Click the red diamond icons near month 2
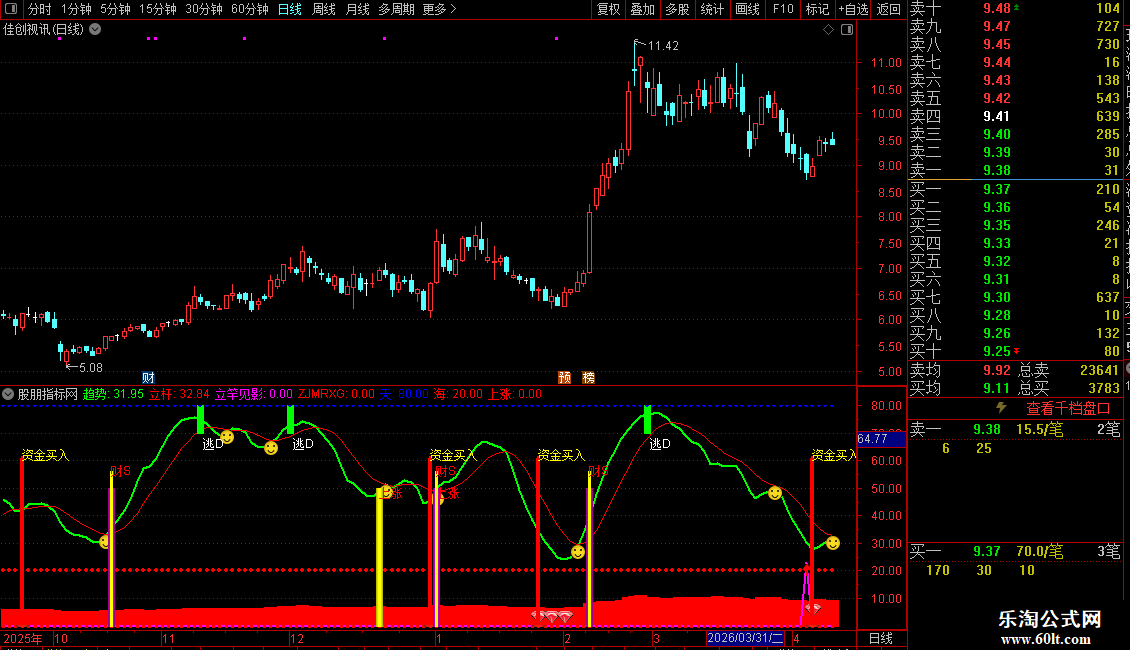 552,616
